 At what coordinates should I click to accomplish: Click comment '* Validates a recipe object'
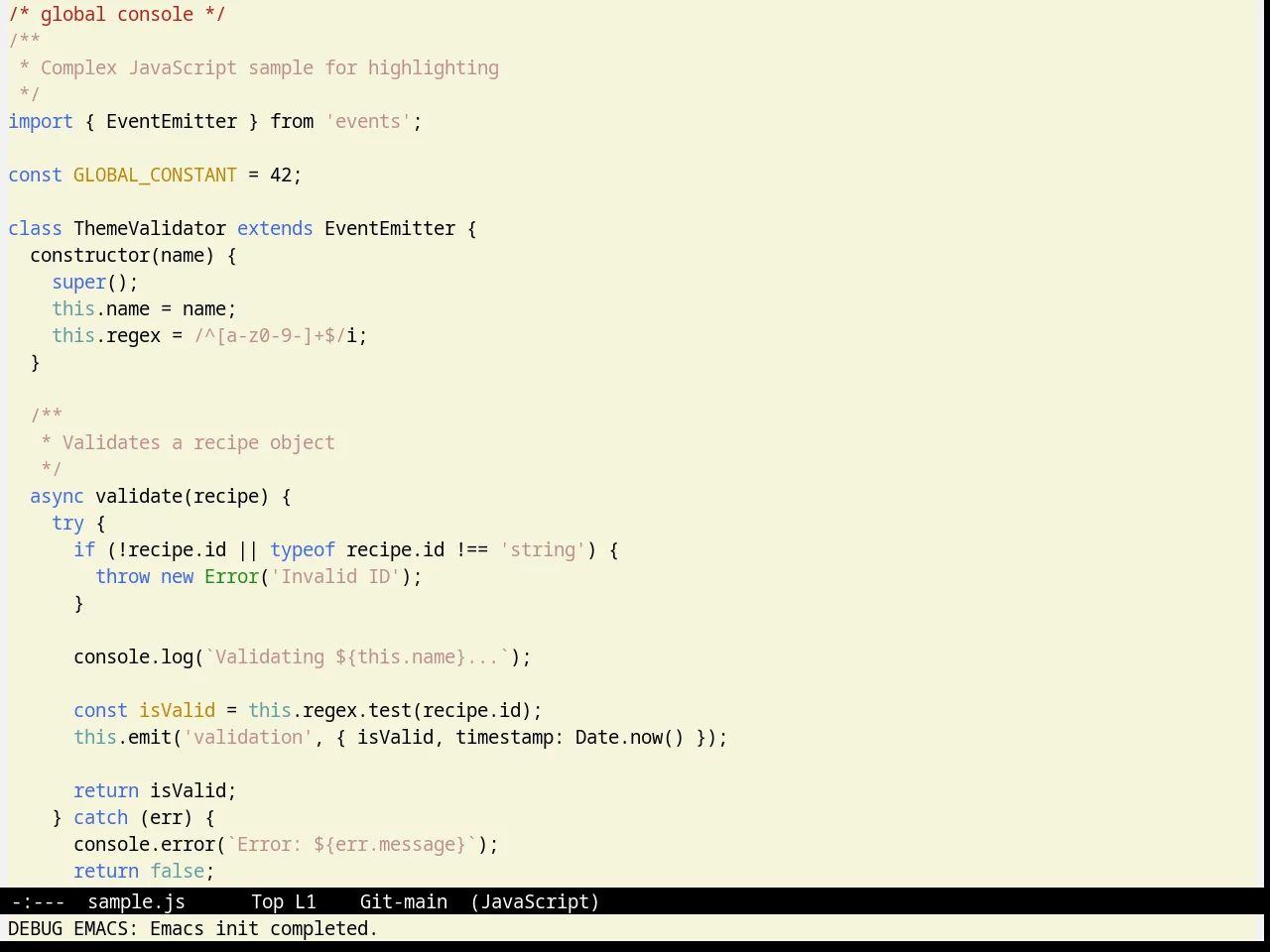click(x=188, y=442)
